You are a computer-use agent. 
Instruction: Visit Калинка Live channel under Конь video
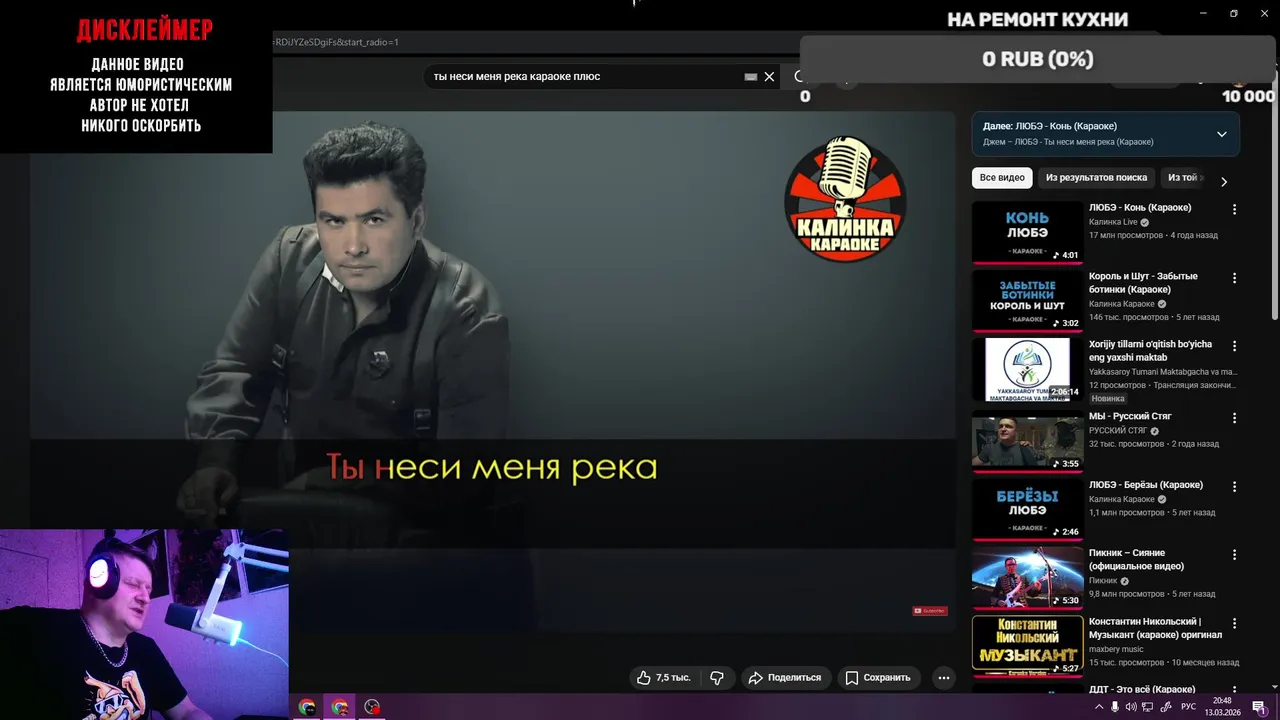tap(1113, 222)
